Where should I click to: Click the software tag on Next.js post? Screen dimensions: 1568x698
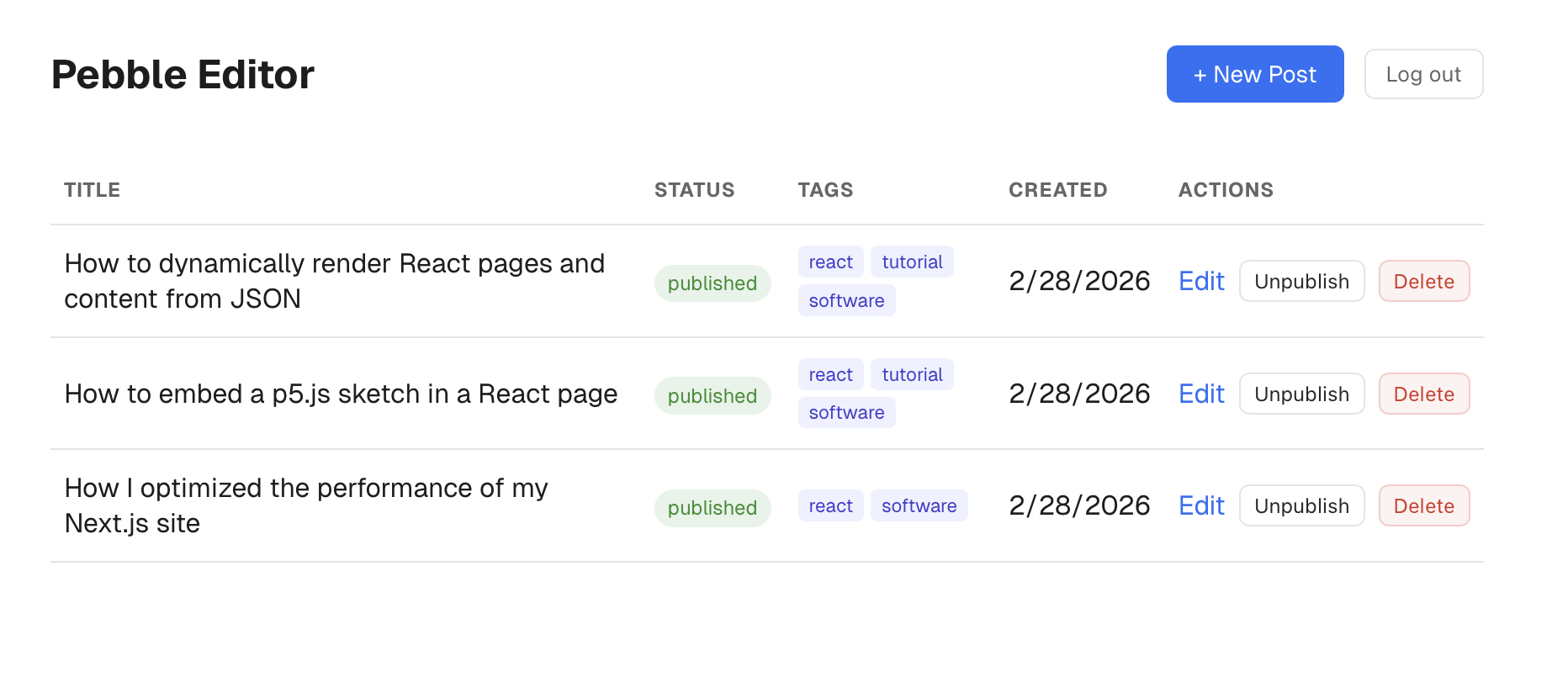(x=919, y=505)
